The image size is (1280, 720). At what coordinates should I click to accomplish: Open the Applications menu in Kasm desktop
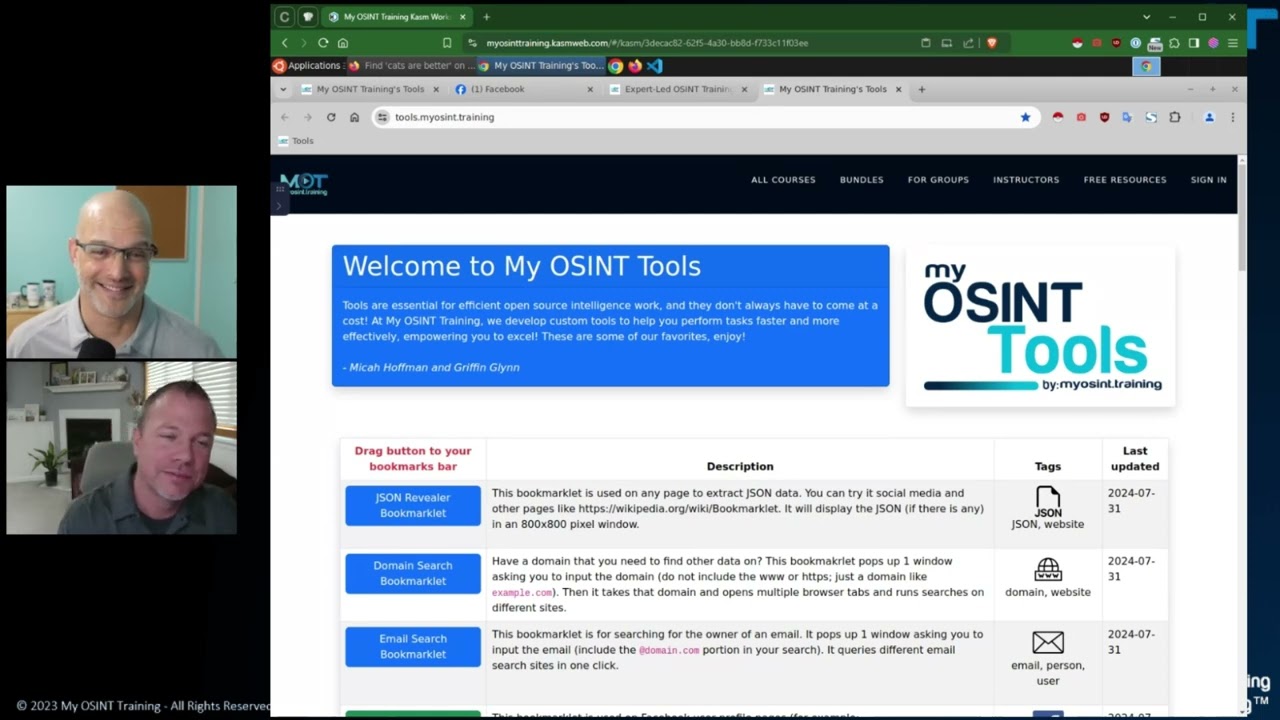coord(307,66)
